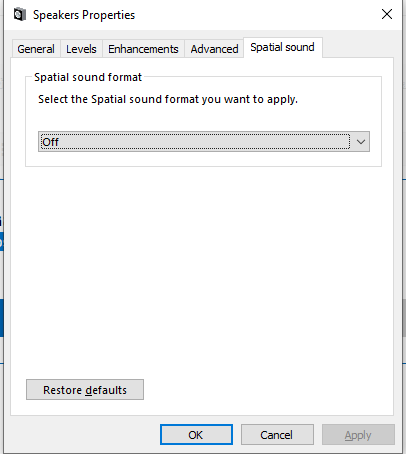Screen dimensions: 406x454
Task: Click the Restore defaults button
Action: point(85,390)
